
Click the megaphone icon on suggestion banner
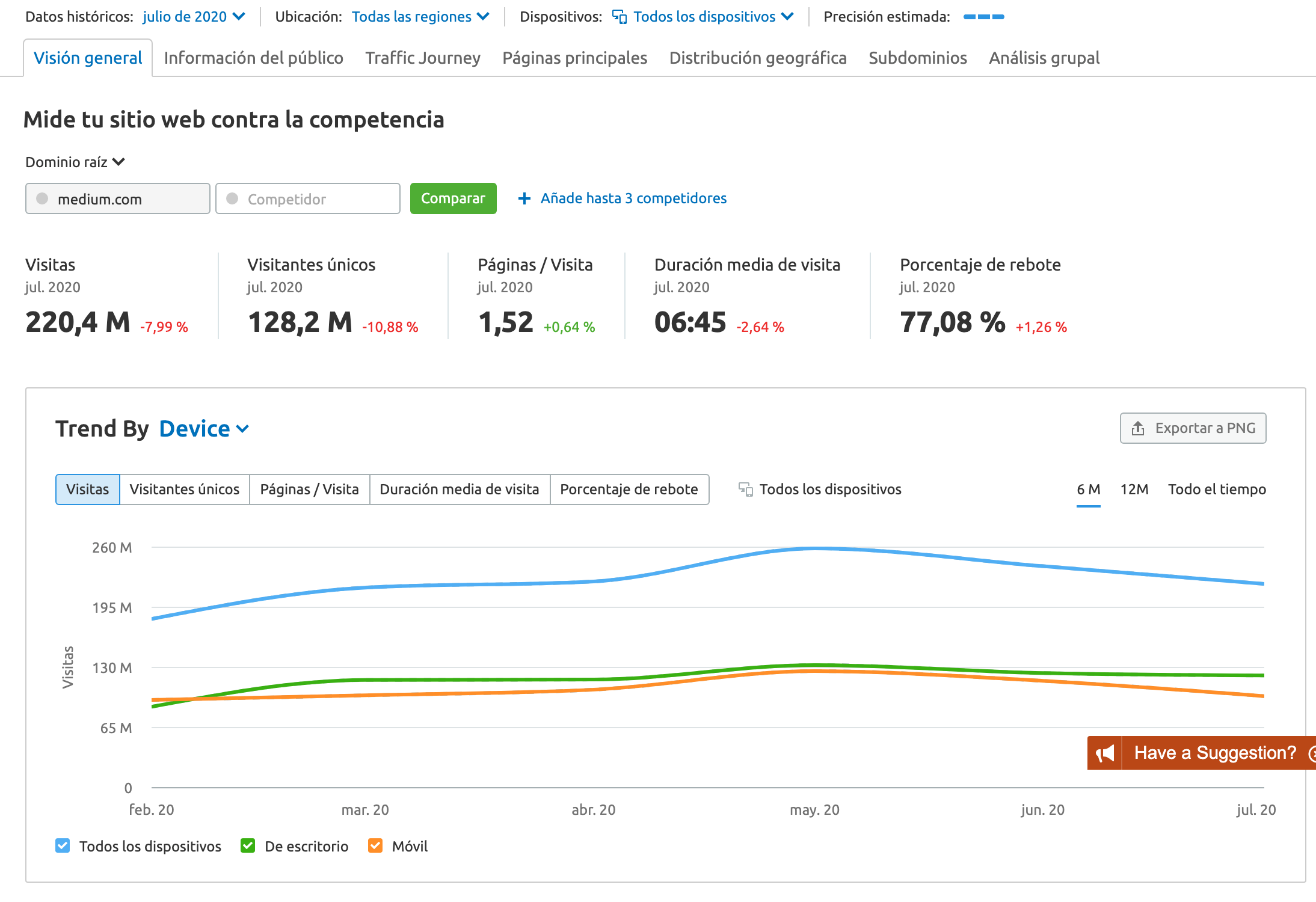click(x=1105, y=753)
